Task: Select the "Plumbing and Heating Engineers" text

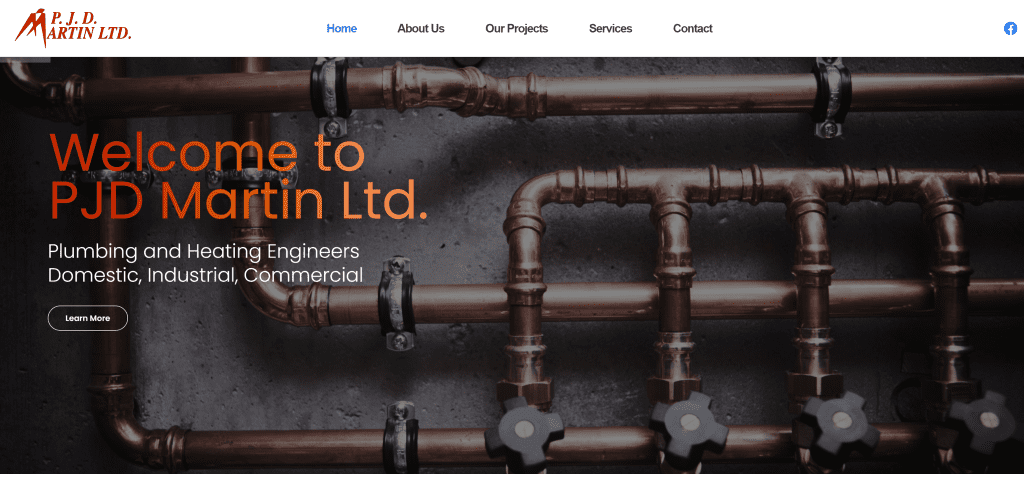Action: click(x=204, y=251)
